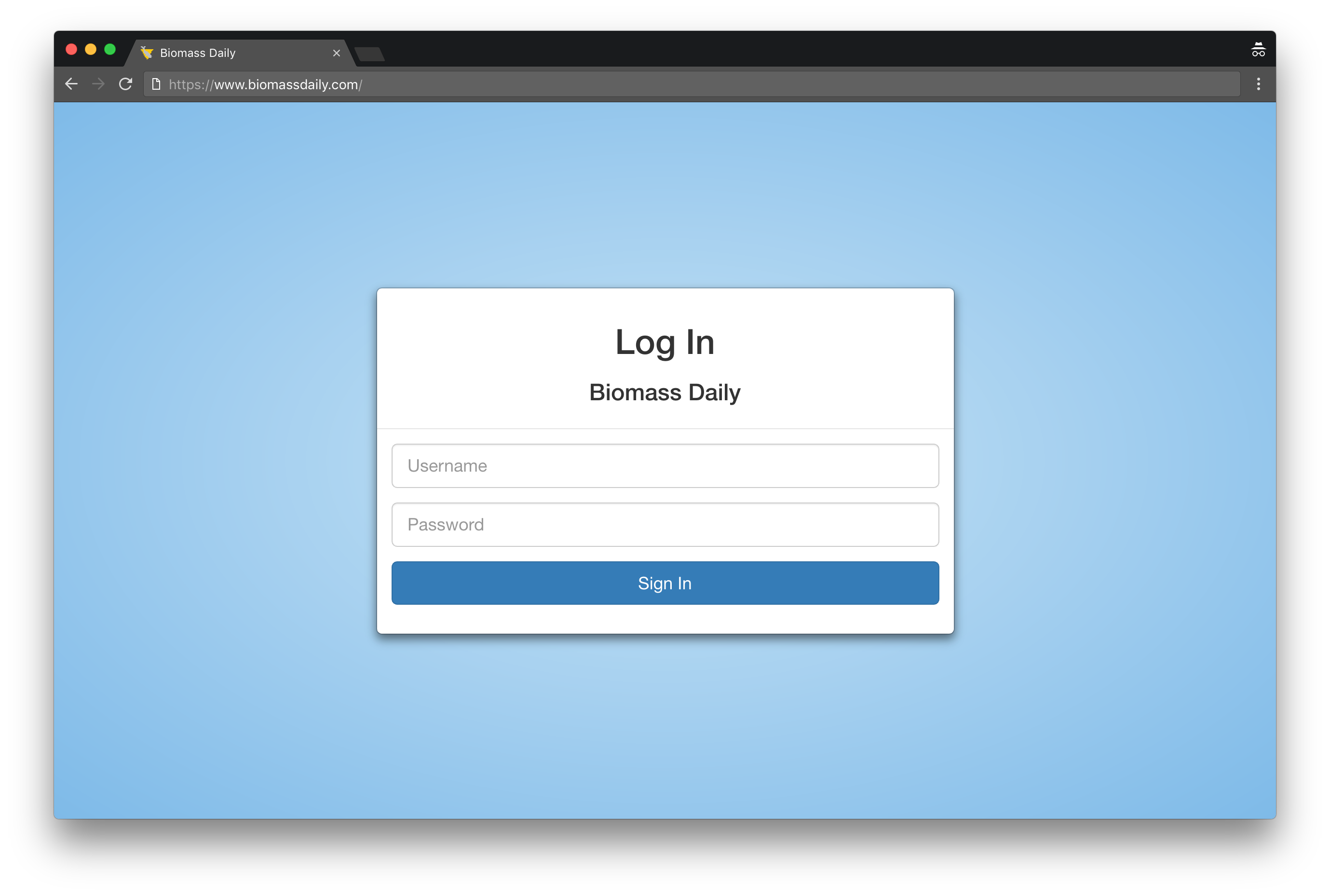Click the Sign In button
The image size is (1330, 896).
click(665, 582)
